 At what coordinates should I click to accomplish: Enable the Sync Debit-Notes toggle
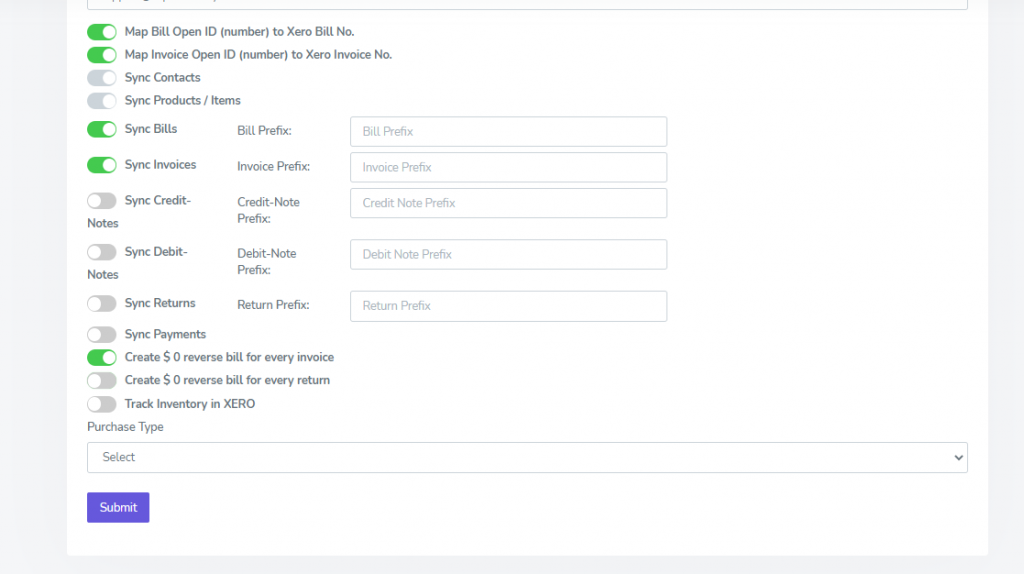(x=102, y=252)
